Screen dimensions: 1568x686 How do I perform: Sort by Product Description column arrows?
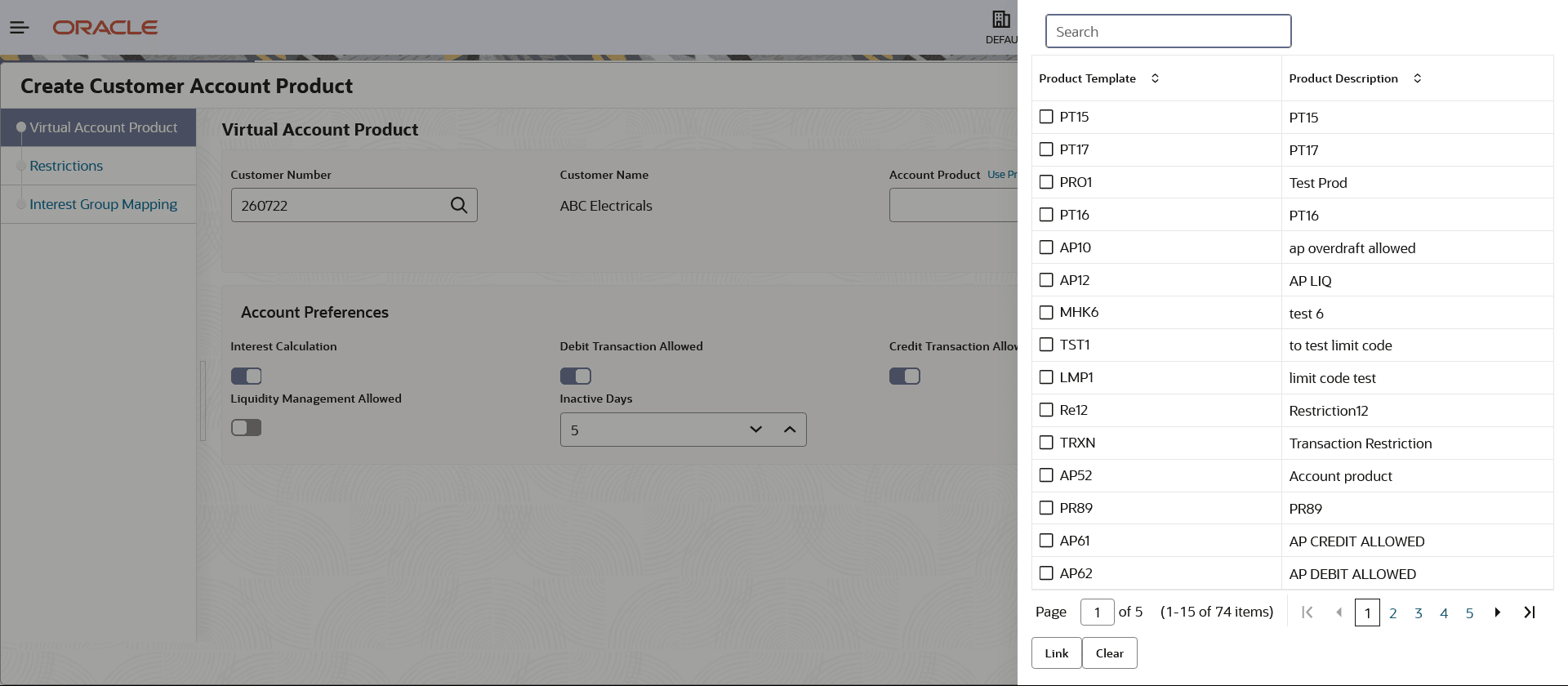1417,78
